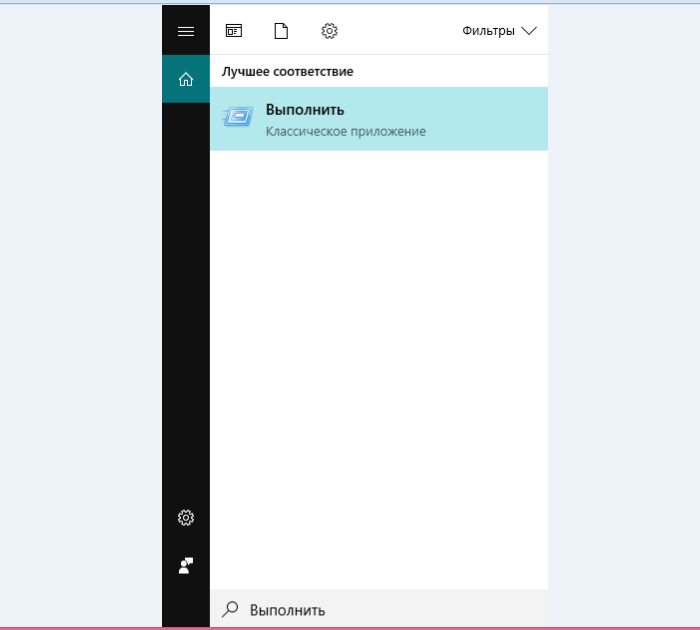Click the Классическое приложение subtitle
Screen dimensions: 700x630
[x=346, y=131]
